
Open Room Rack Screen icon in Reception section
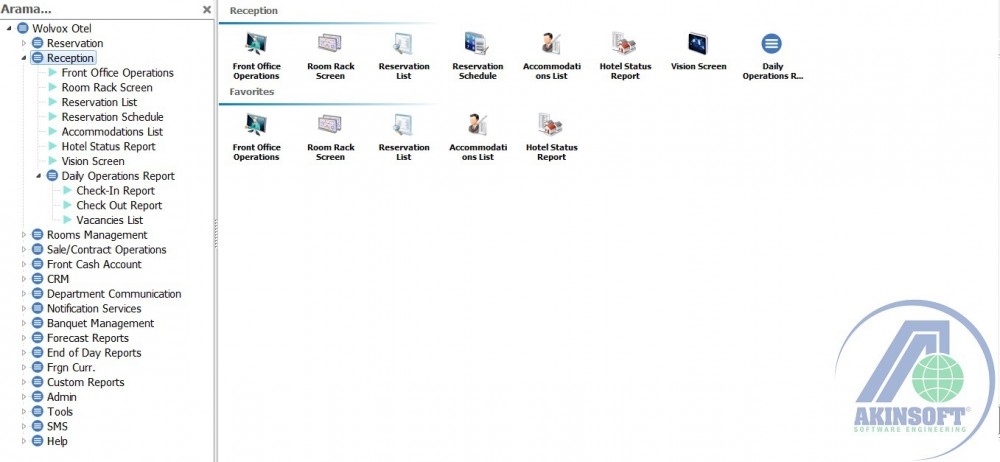[x=330, y=56]
